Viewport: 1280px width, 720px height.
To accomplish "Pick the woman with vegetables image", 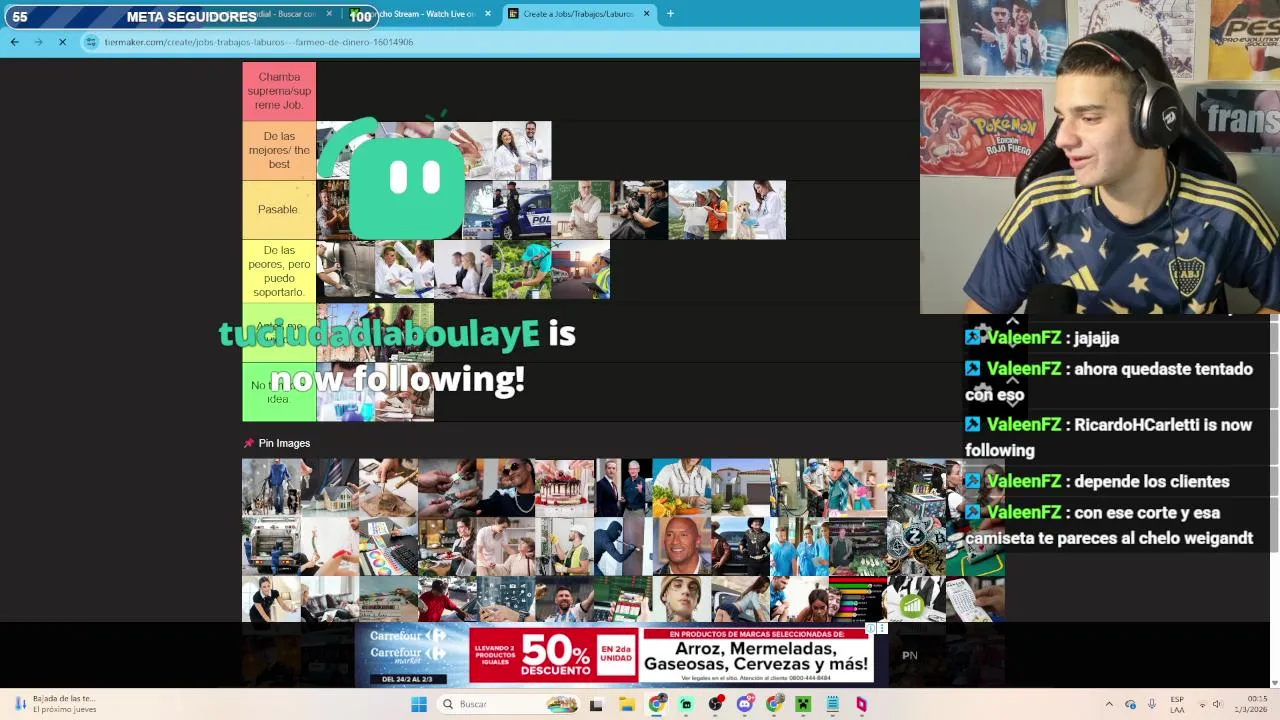I will tap(682, 488).
